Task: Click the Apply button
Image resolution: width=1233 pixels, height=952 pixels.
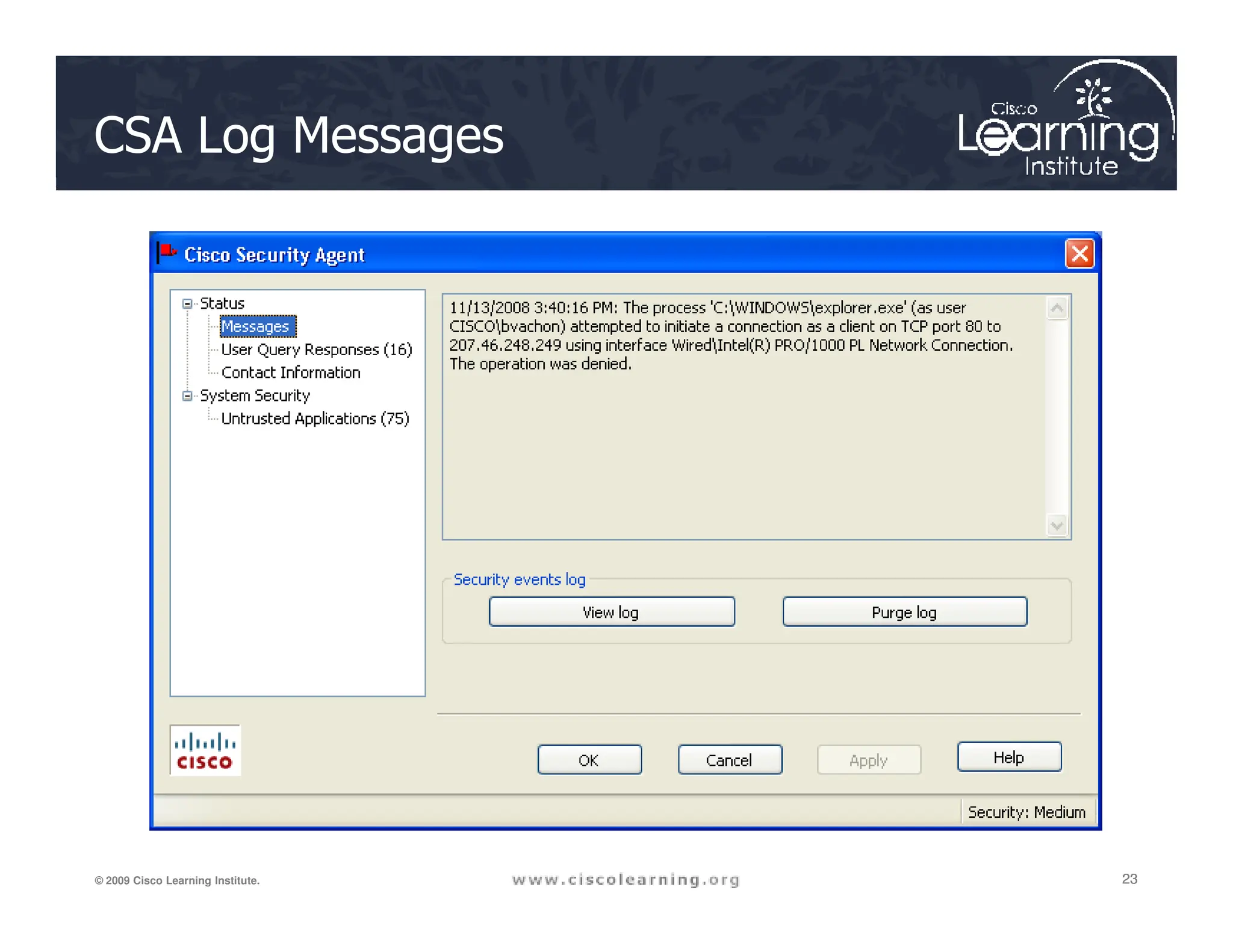Action: tap(869, 760)
